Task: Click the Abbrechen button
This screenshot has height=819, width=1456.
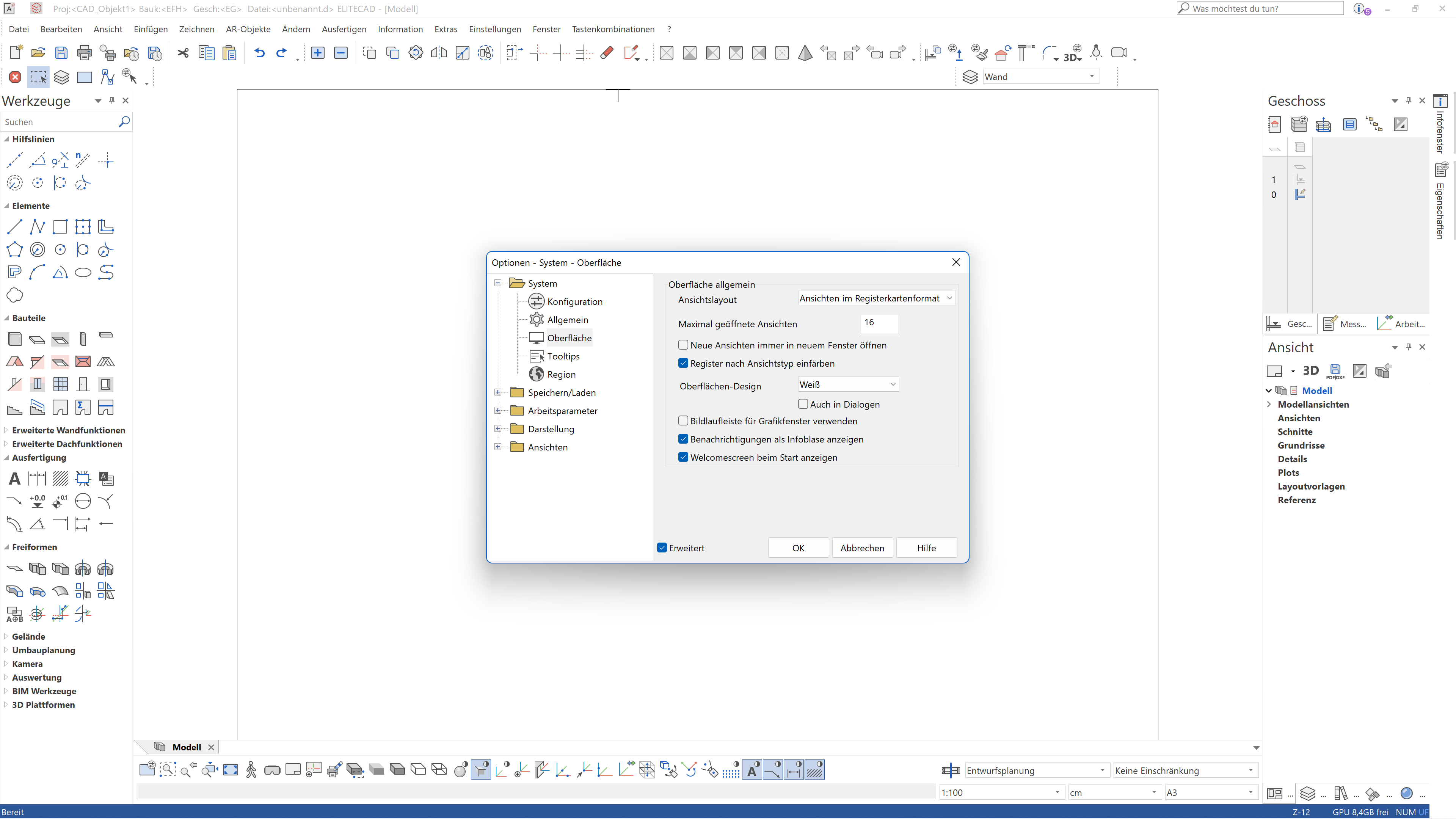Action: click(862, 548)
